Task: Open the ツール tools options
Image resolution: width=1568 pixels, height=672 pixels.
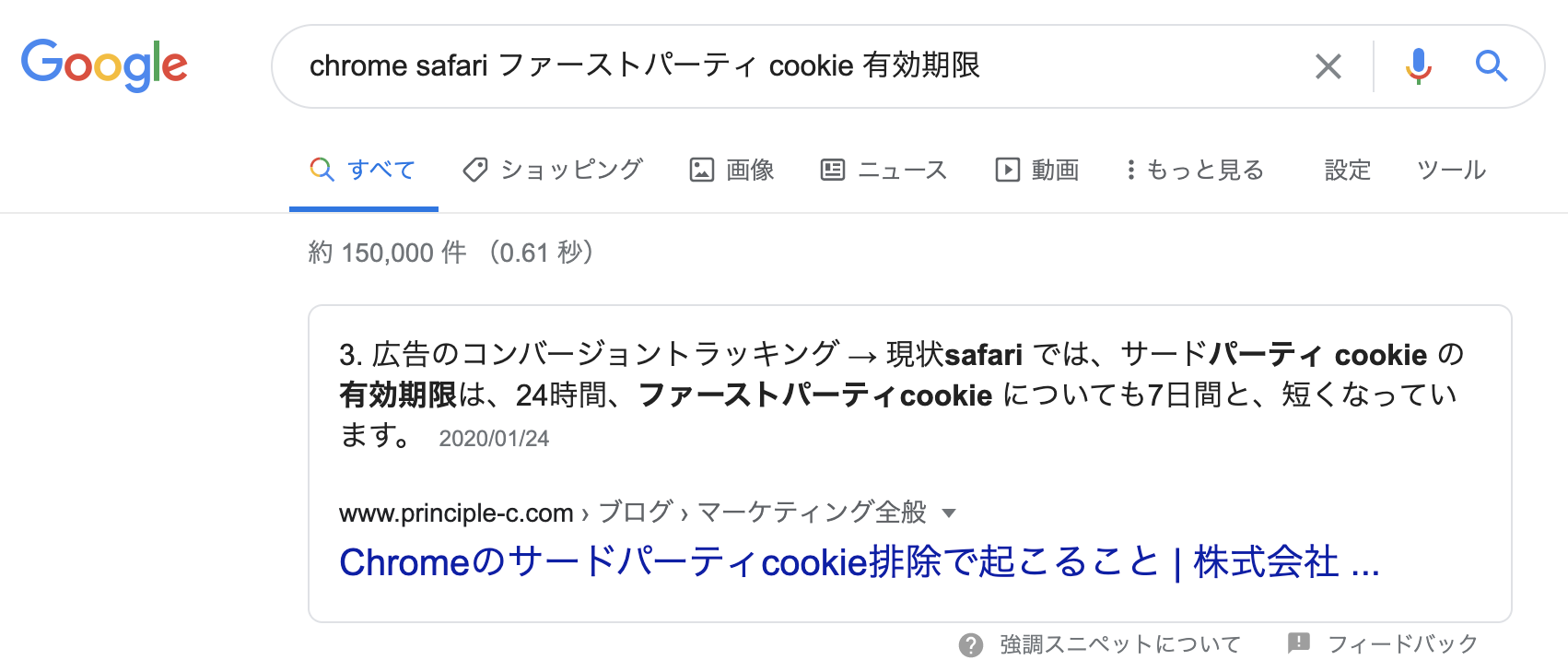Action: point(1451,170)
